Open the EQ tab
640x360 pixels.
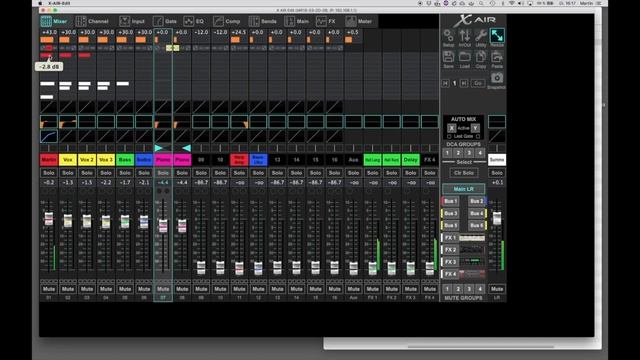[x=194, y=21]
